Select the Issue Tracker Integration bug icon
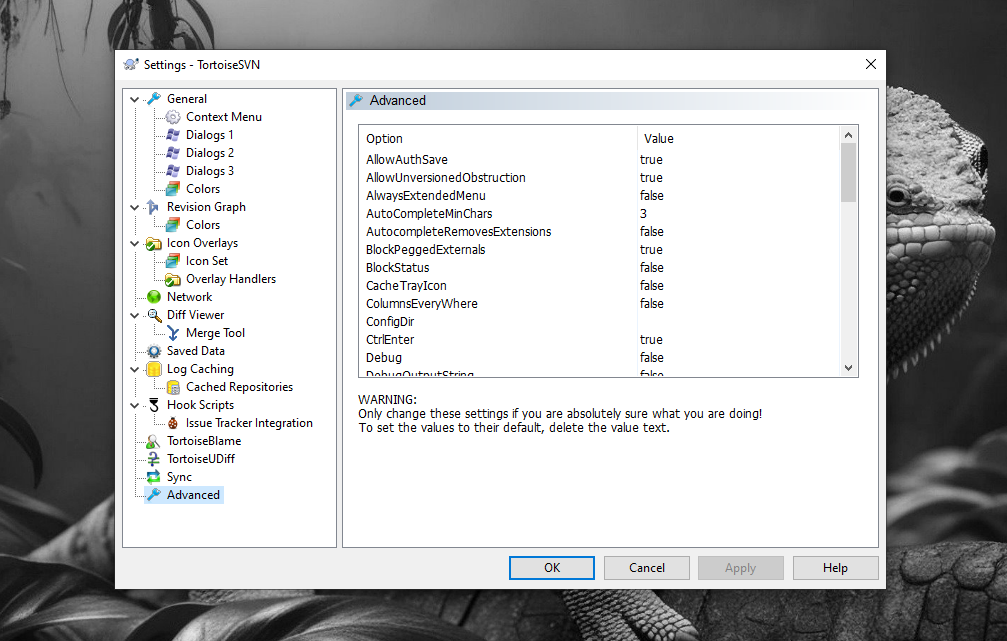This screenshot has height=641, width=1007. click(173, 423)
